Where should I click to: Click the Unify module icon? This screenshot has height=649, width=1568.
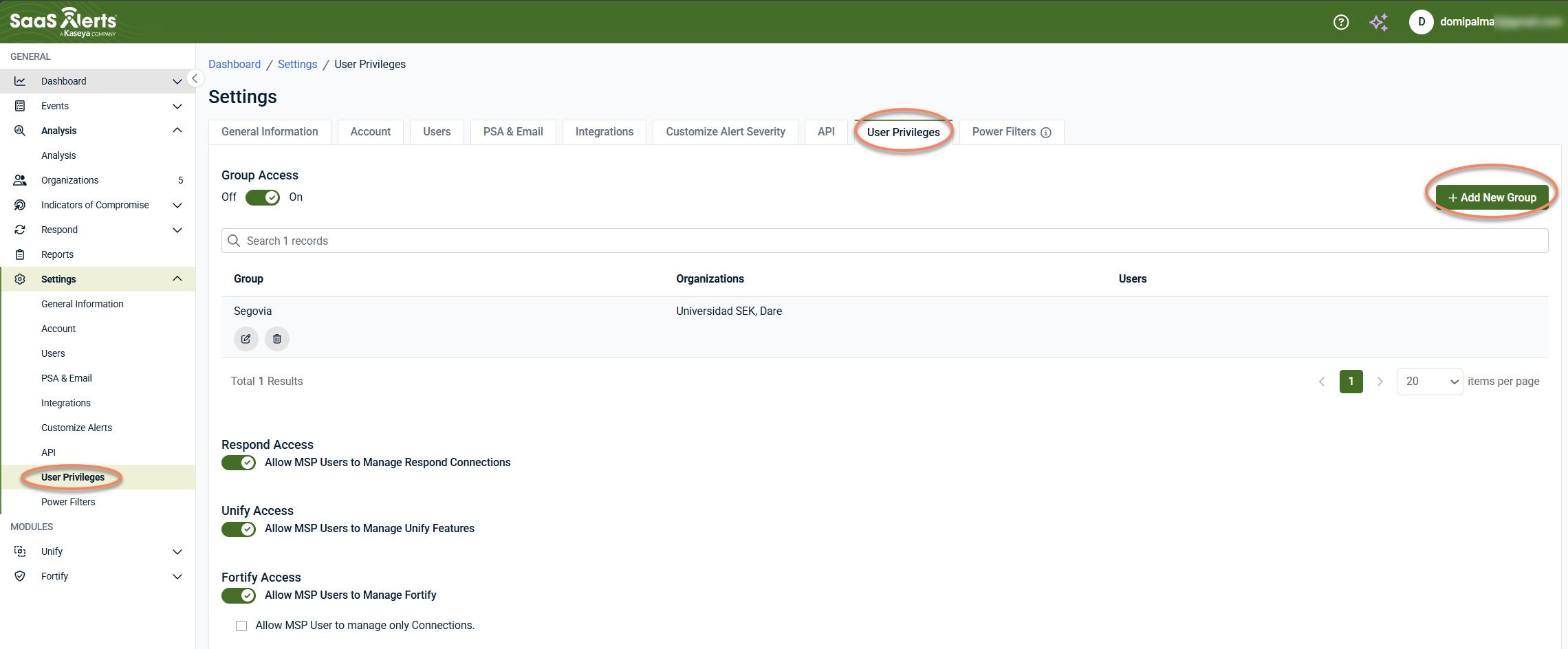point(20,551)
